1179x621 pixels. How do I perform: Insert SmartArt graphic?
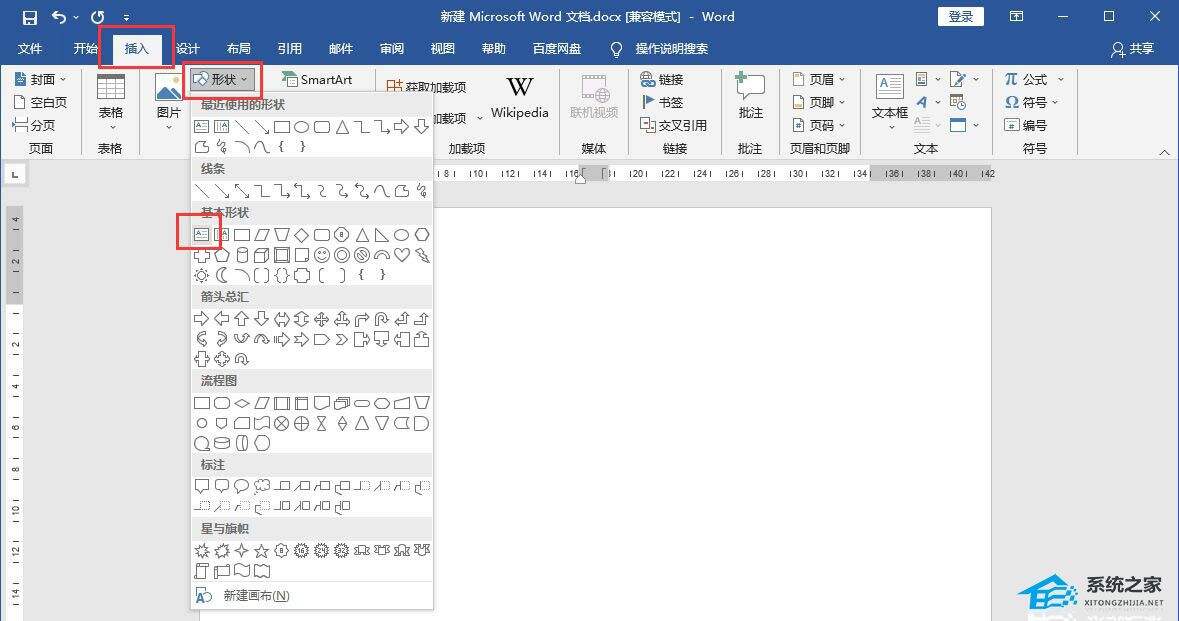pos(317,79)
